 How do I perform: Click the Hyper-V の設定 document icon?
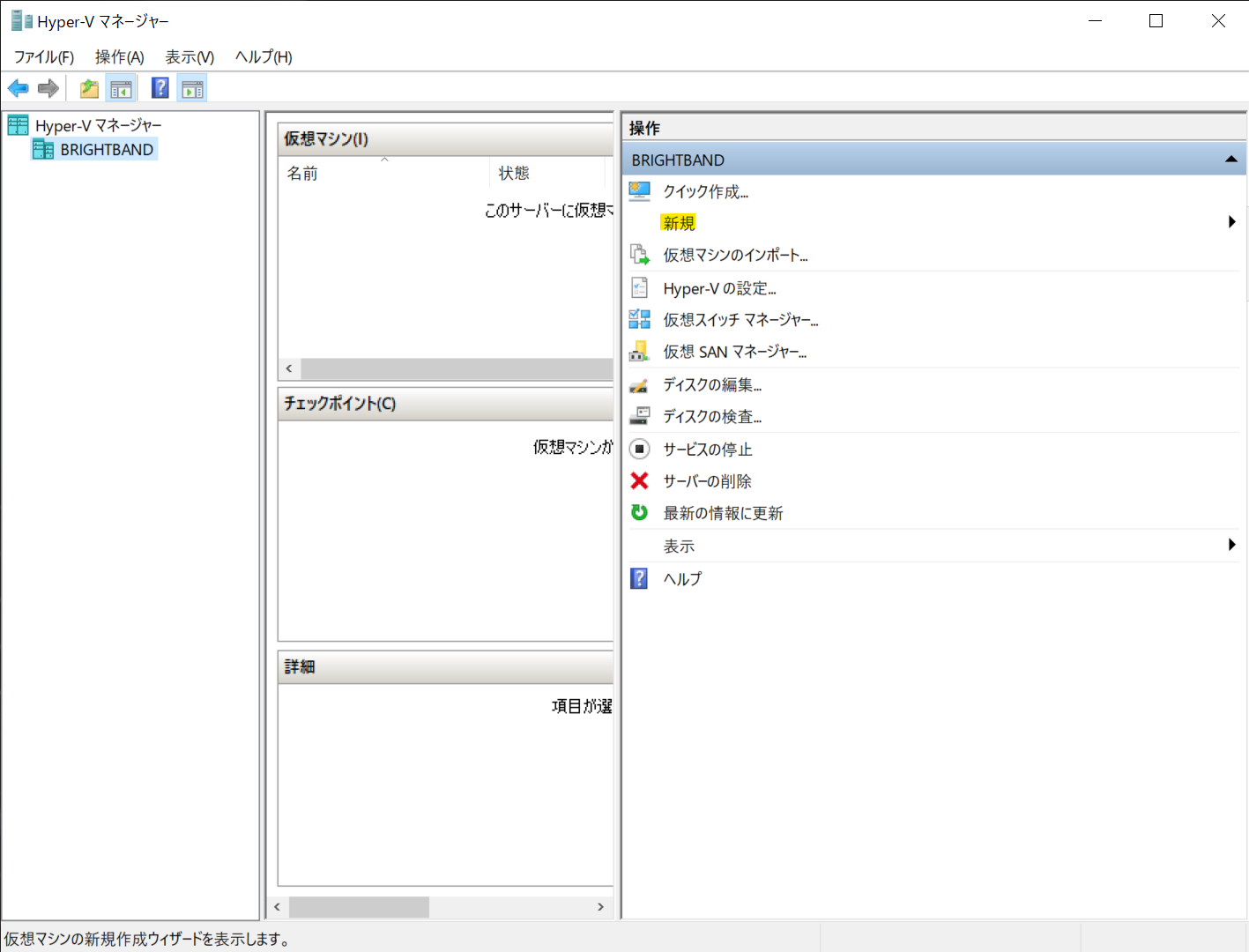[640, 288]
